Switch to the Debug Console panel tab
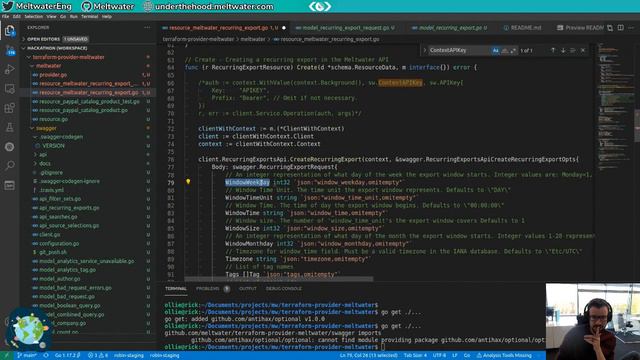 point(284,289)
